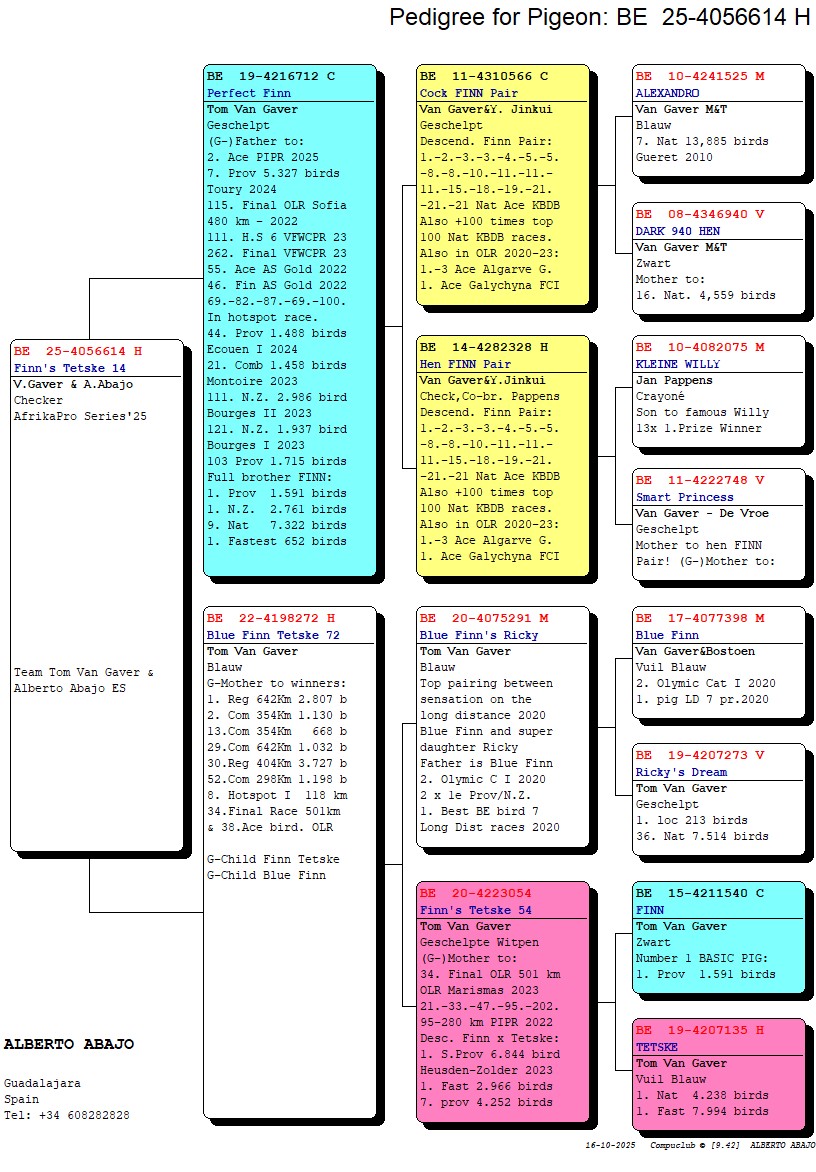Click the ALBERTO ABAJO owner heading
816x1172 pixels.
coord(69,1044)
